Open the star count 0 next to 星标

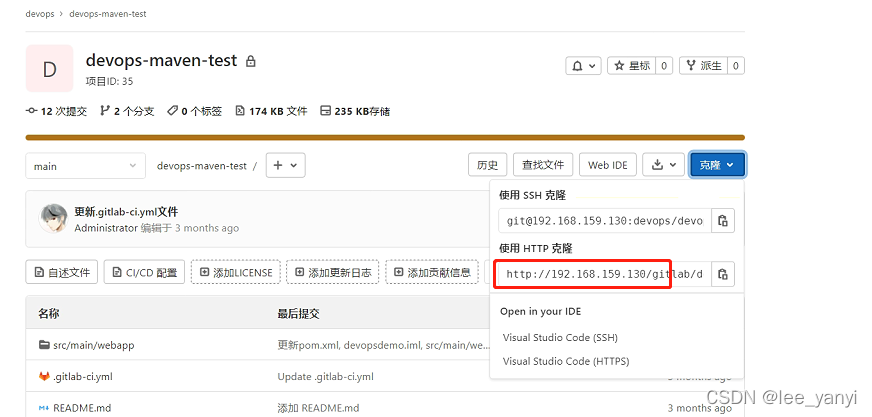[x=664, y=66]
